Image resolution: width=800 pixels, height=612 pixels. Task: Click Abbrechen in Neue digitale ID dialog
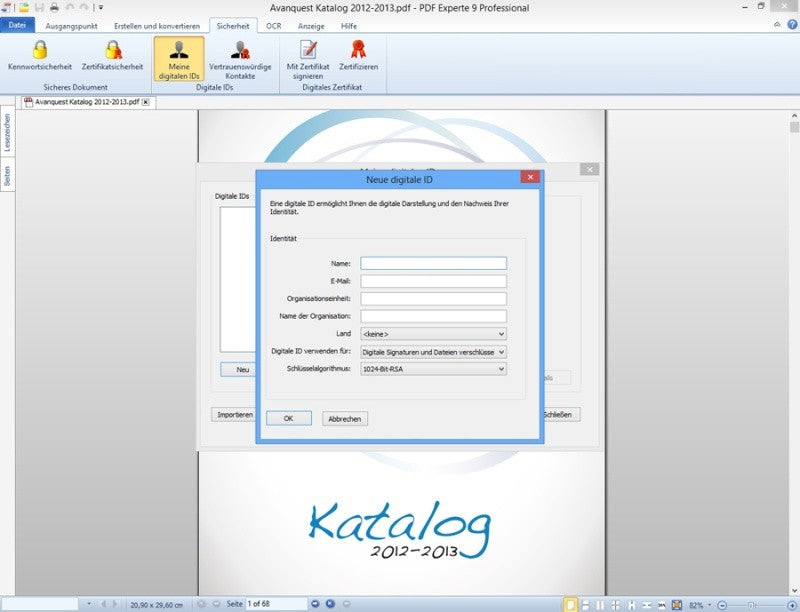[345, 419]
